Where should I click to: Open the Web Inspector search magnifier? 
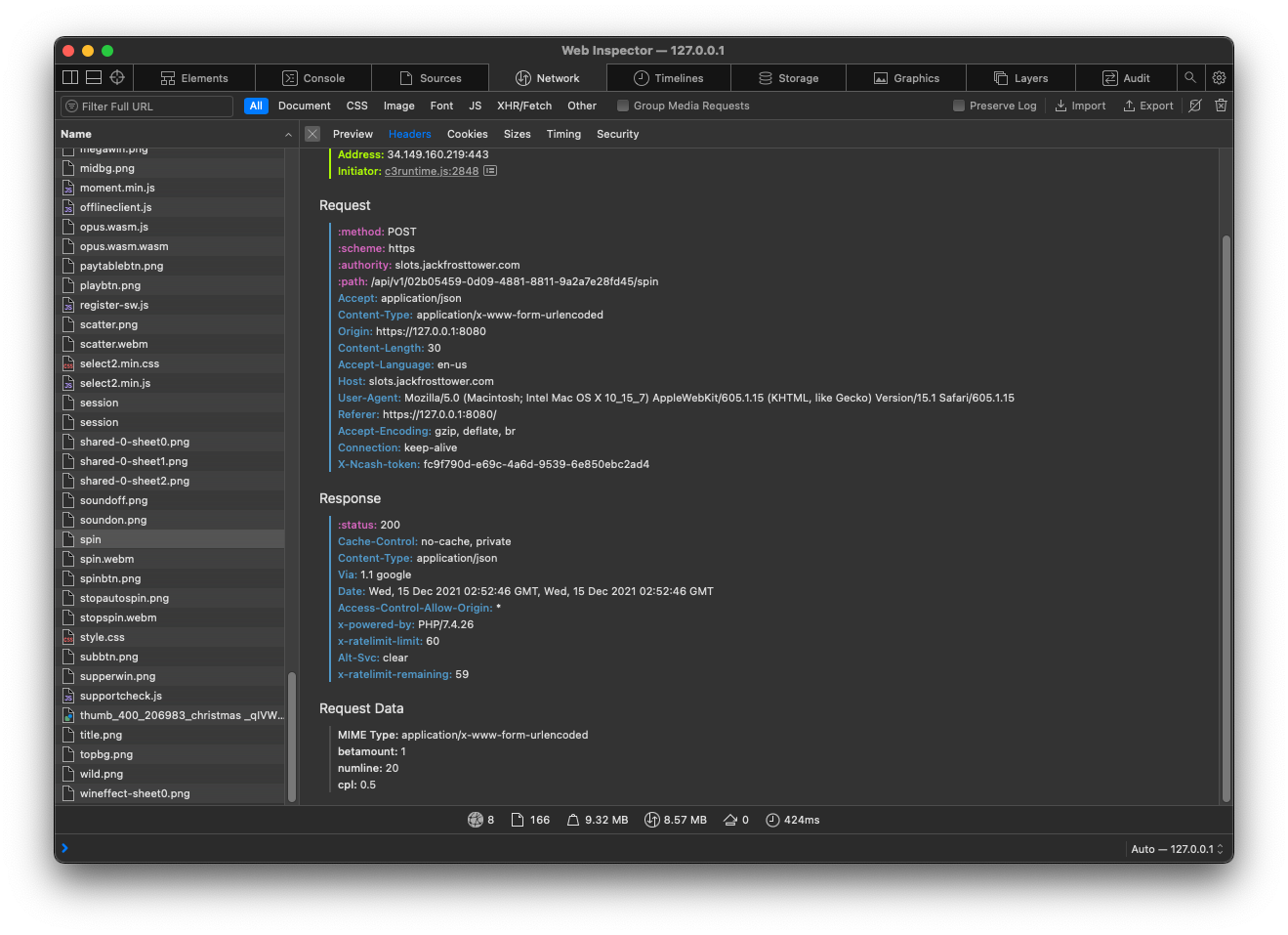(1190, 77)
